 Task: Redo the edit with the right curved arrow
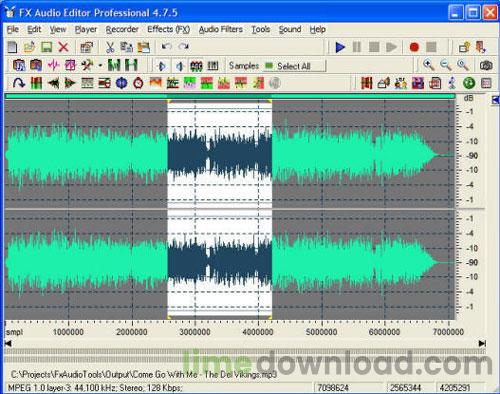pyautogui.click(x=183, y=46)
